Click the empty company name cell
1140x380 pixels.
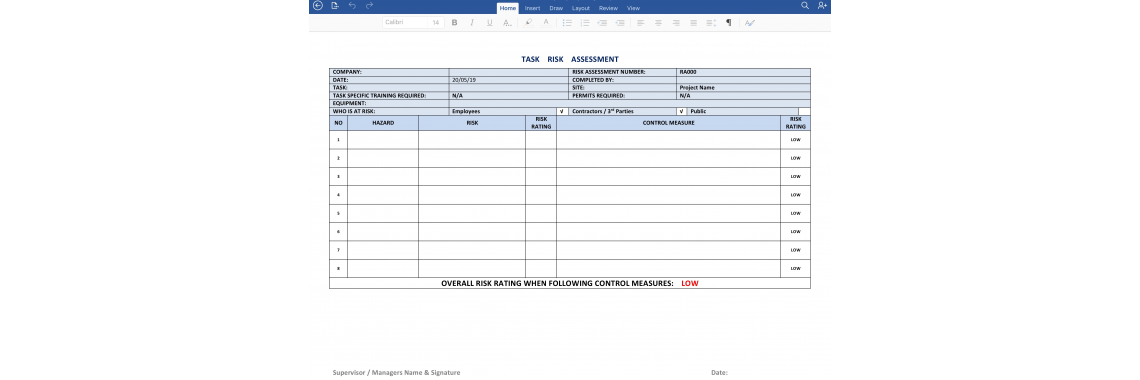pos(507,72)
